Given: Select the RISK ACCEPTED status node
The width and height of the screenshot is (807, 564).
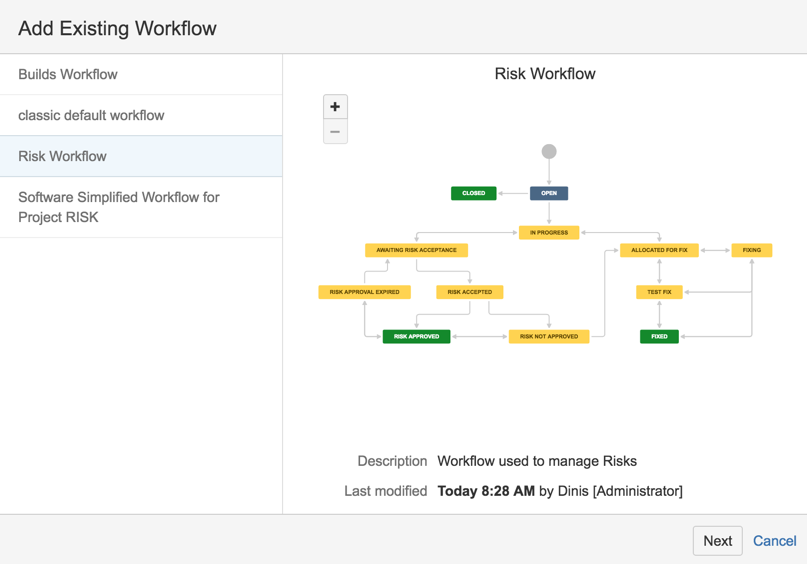Looking at the screenshot, I should [x=469, y=292].
